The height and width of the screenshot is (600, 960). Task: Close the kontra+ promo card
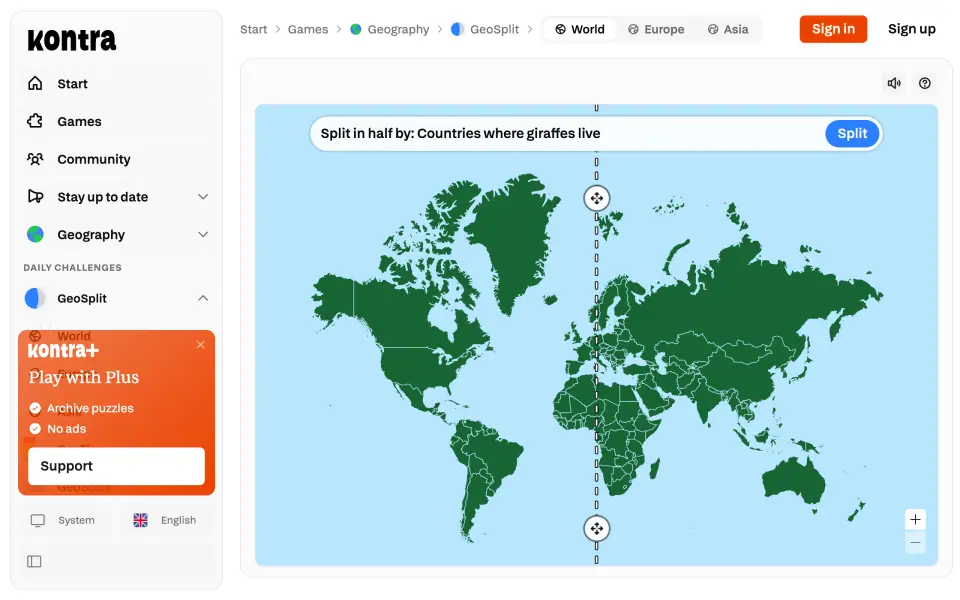200,345
